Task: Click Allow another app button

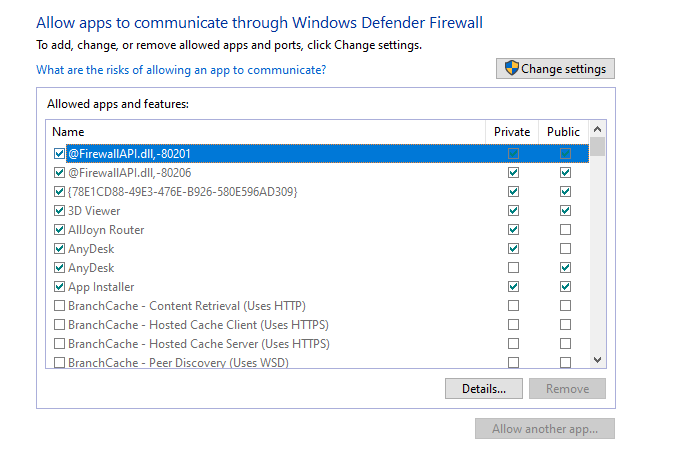Action: click(545, 429)
